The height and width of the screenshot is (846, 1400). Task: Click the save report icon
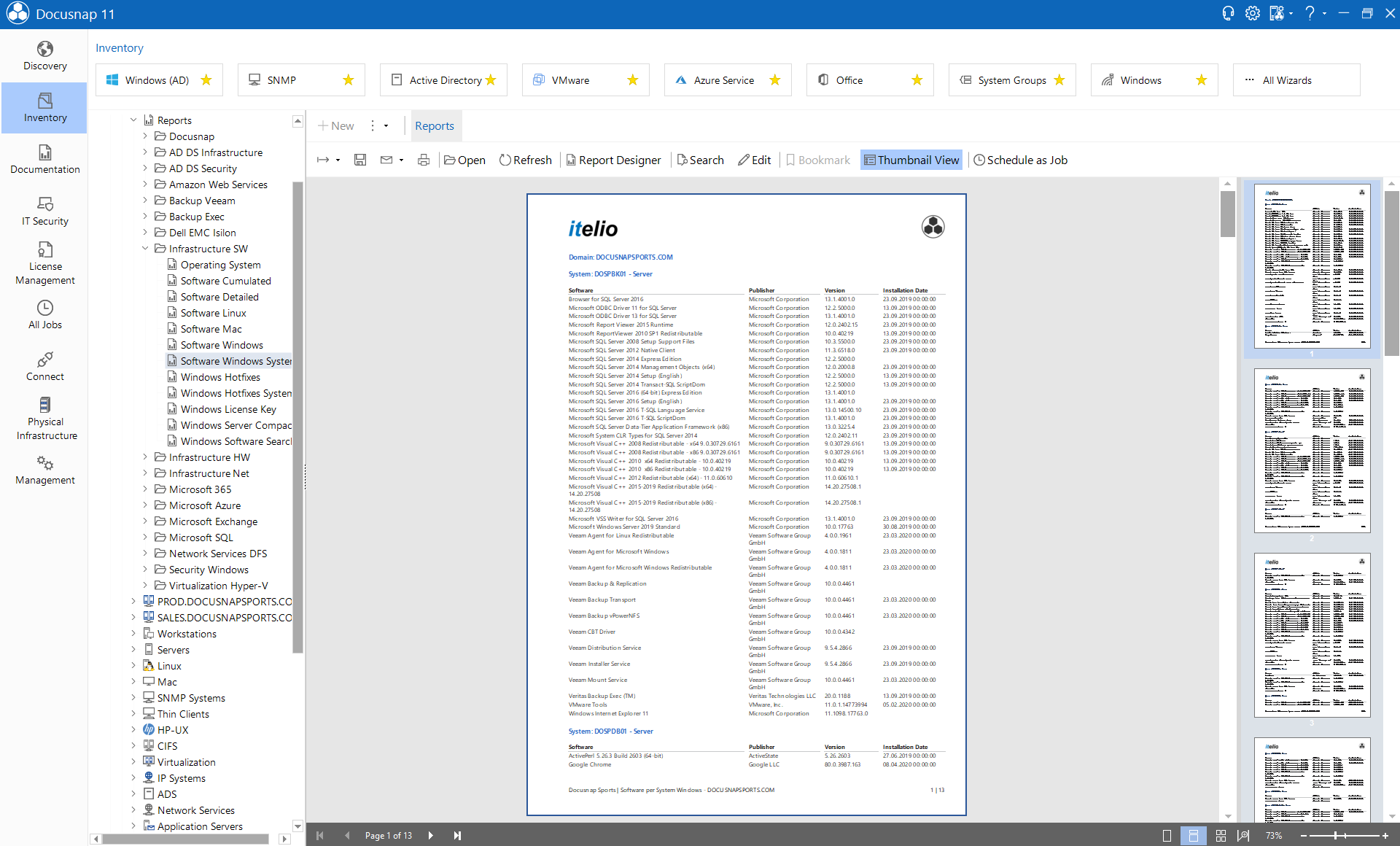coord(359,160)
